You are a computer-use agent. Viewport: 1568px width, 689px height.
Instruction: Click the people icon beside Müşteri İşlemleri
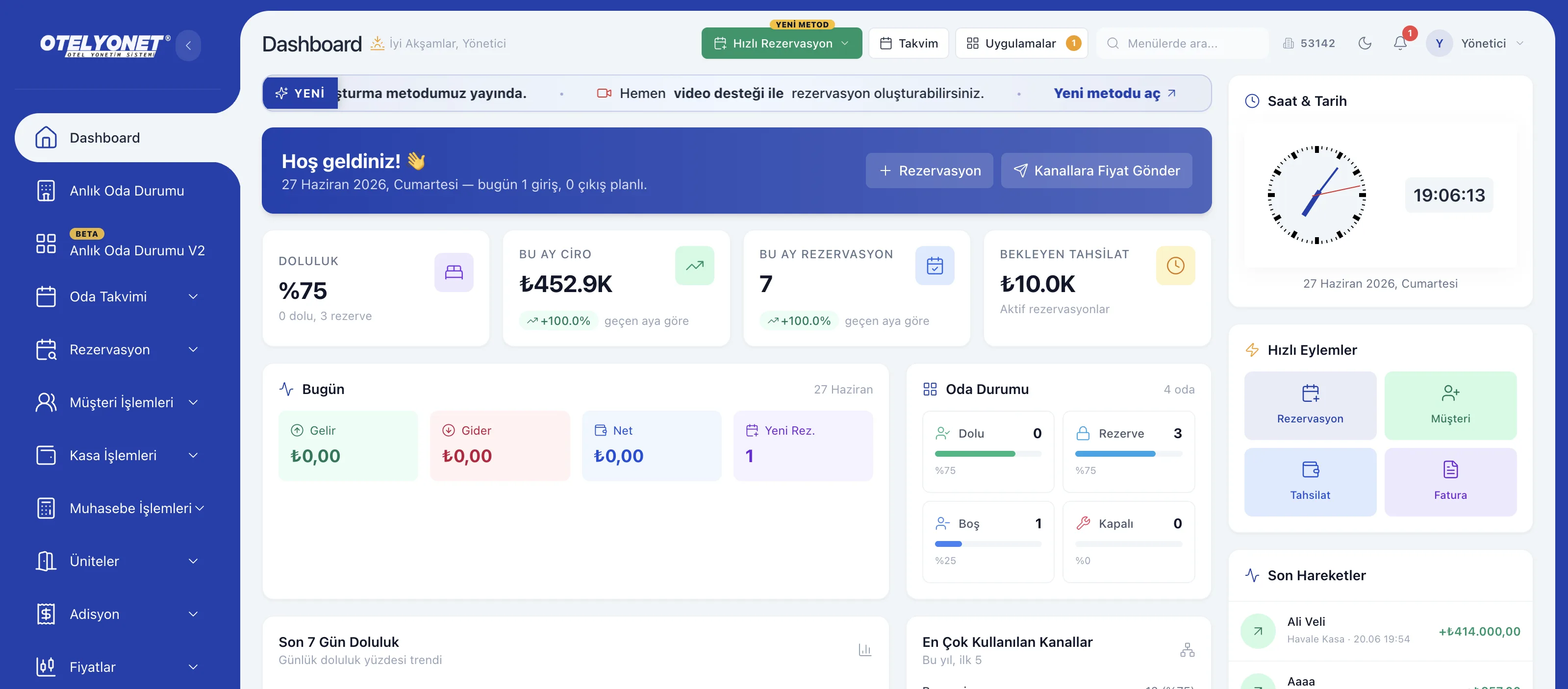(46, 403)
